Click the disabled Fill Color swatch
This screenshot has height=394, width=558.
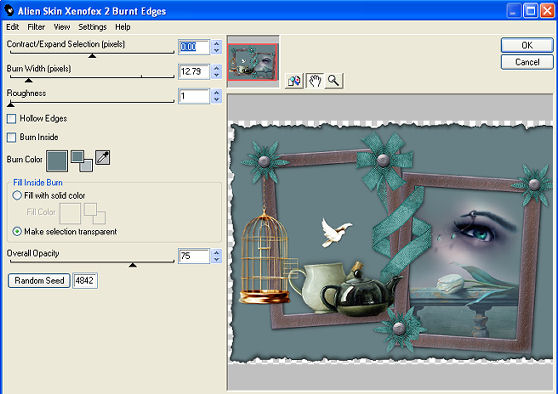tap(70, 214)
